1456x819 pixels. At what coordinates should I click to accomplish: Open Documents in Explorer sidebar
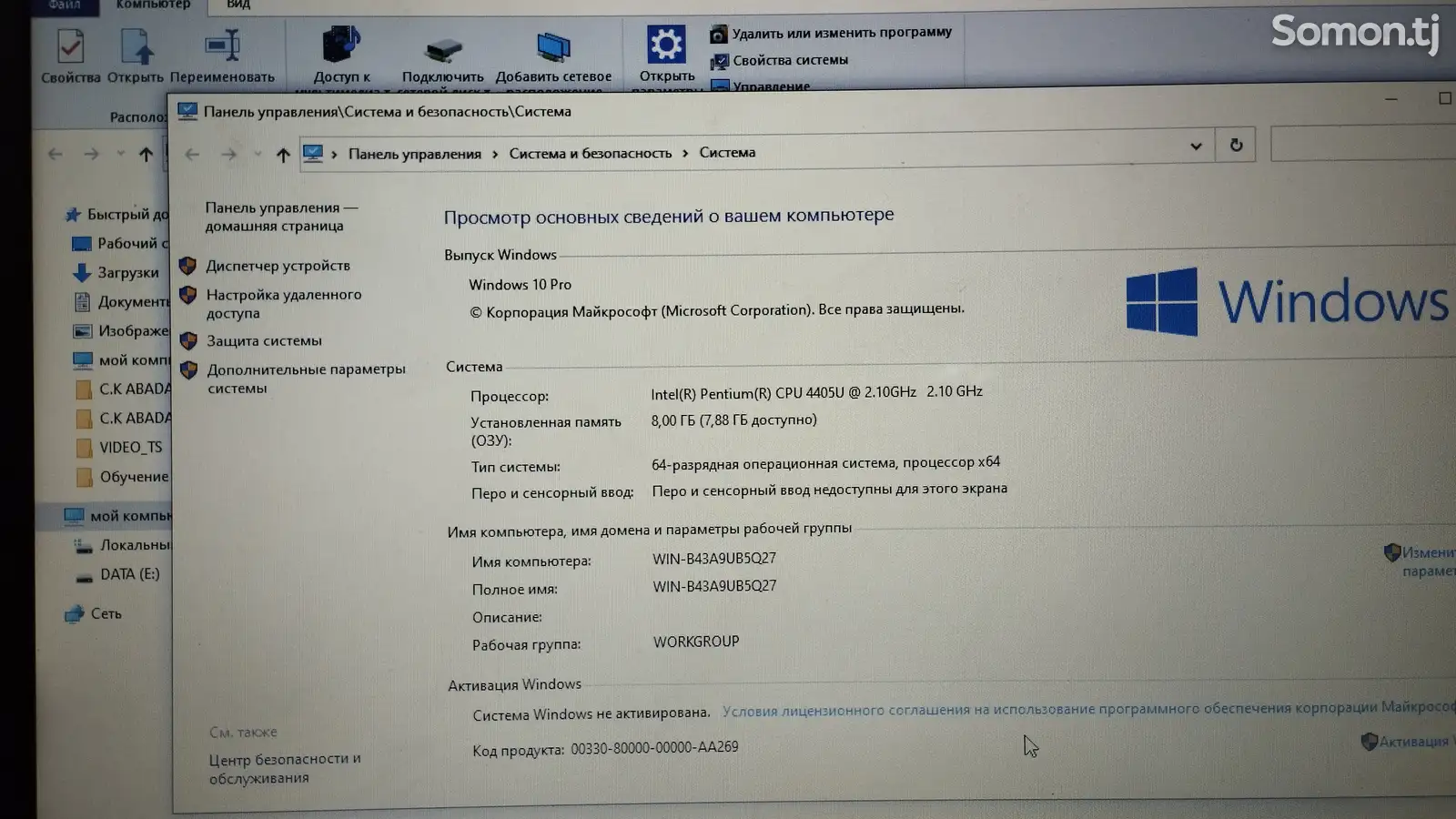121,301
